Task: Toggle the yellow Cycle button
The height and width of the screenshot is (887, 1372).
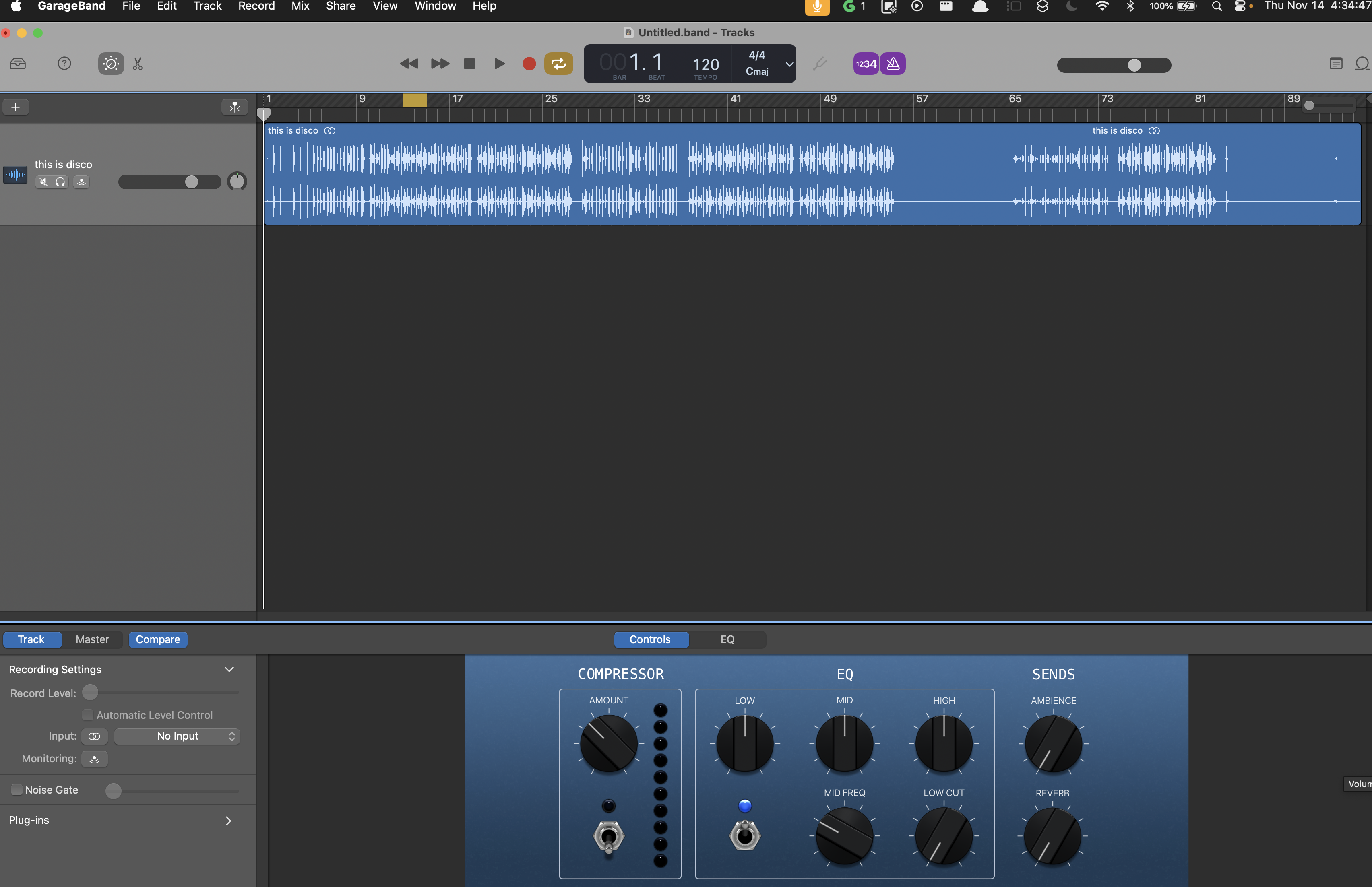Action: [559, 63]
